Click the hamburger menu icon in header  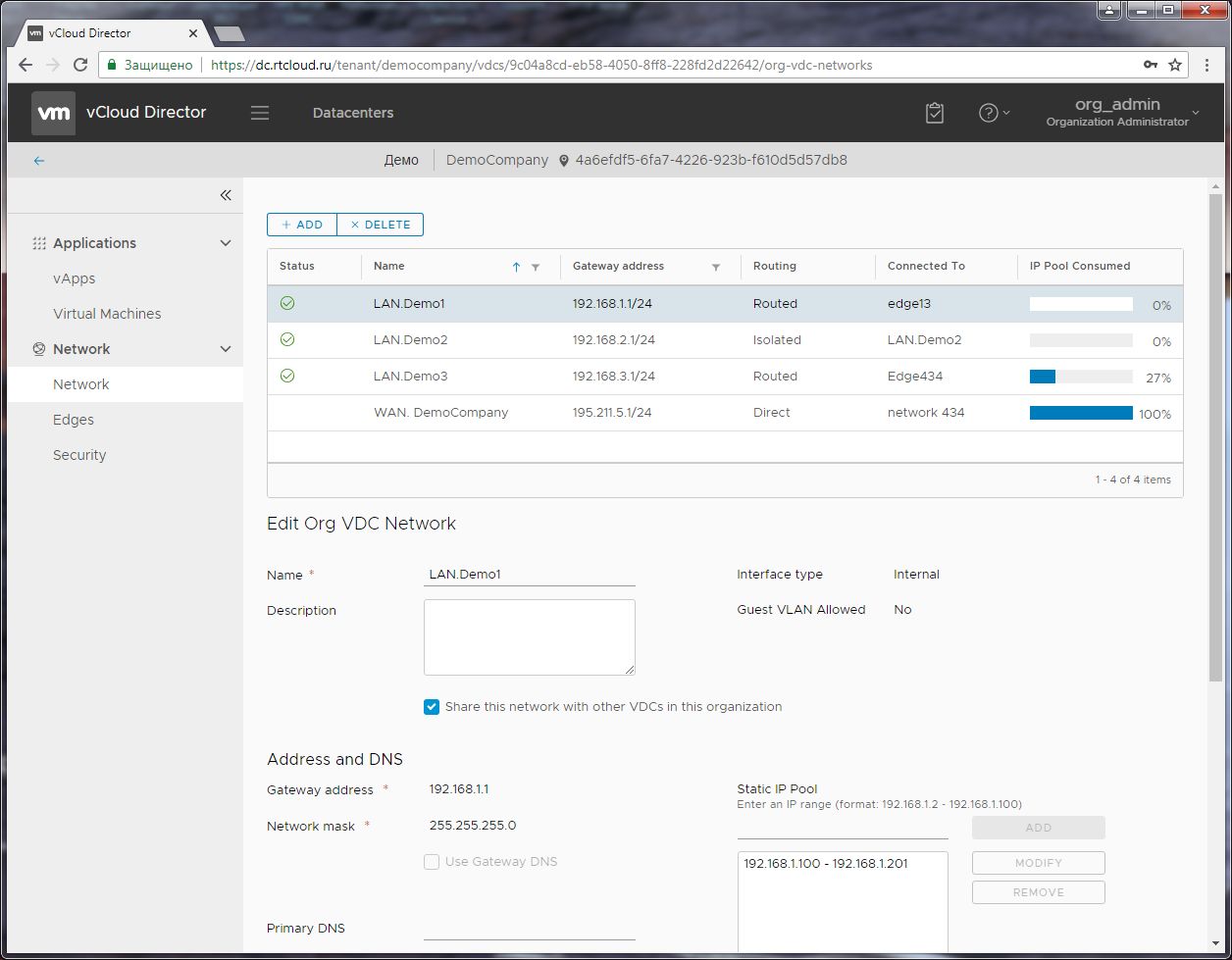coord(260,113)
